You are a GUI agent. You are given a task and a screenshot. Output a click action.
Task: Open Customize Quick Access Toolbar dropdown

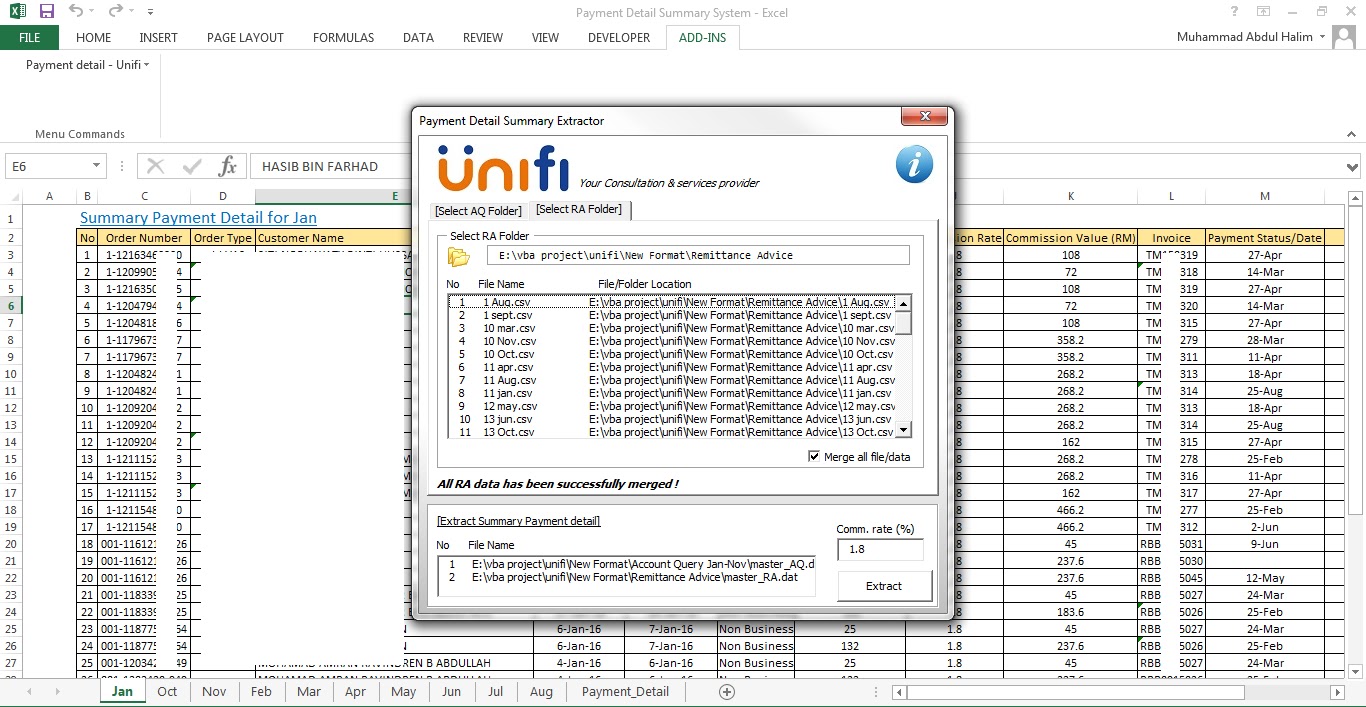(150, 12)
